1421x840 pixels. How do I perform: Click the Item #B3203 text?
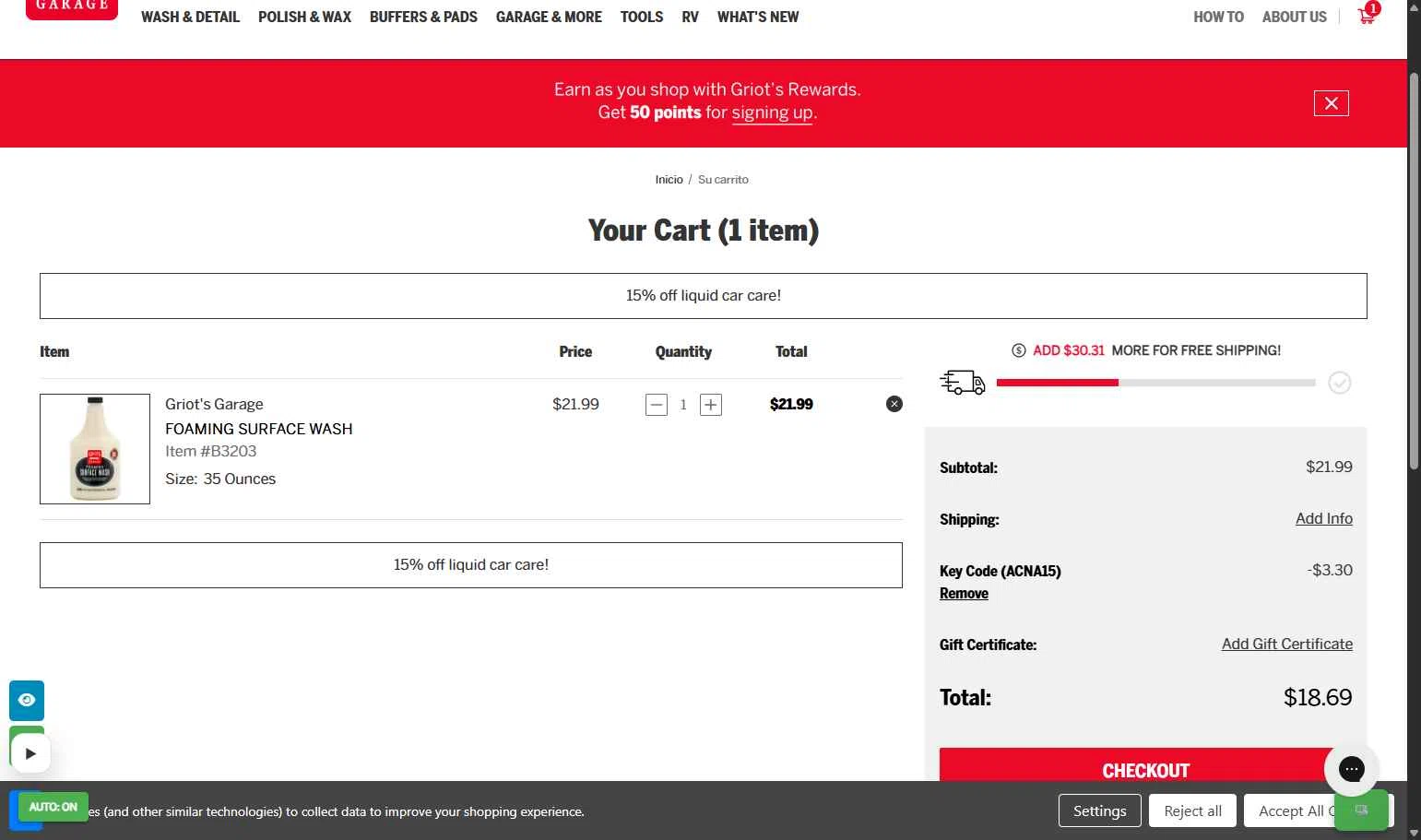[x=211, y=451]
